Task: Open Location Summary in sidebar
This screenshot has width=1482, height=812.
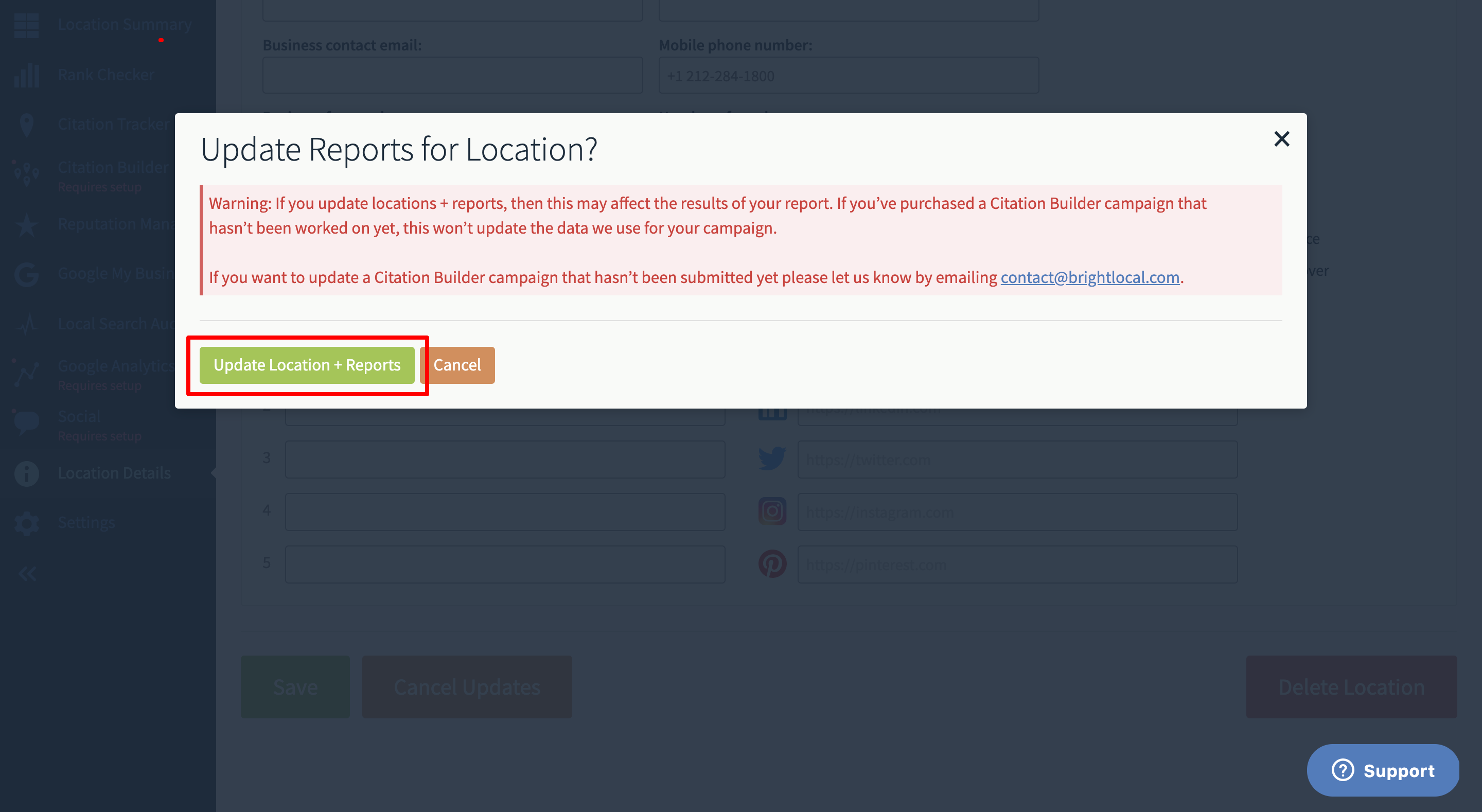Action: [125, 24]
